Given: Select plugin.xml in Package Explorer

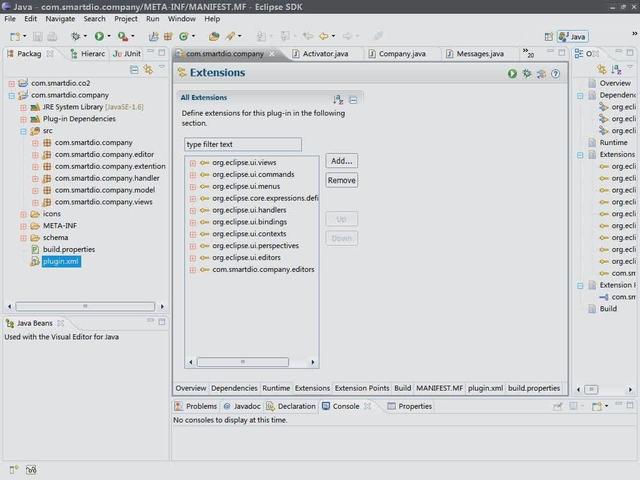Looking at the screenshot, I should click(61, 262).
